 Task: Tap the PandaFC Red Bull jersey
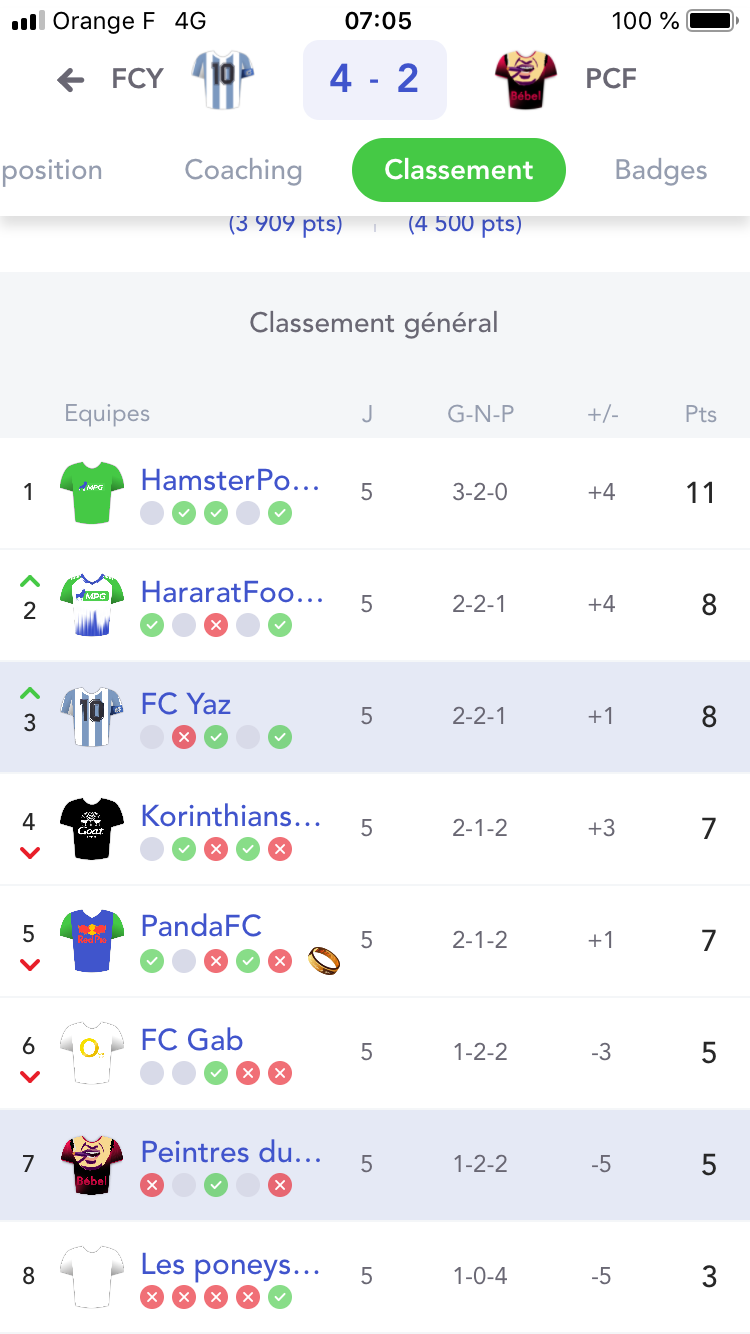pyautogui.click(x=92, y=940)
